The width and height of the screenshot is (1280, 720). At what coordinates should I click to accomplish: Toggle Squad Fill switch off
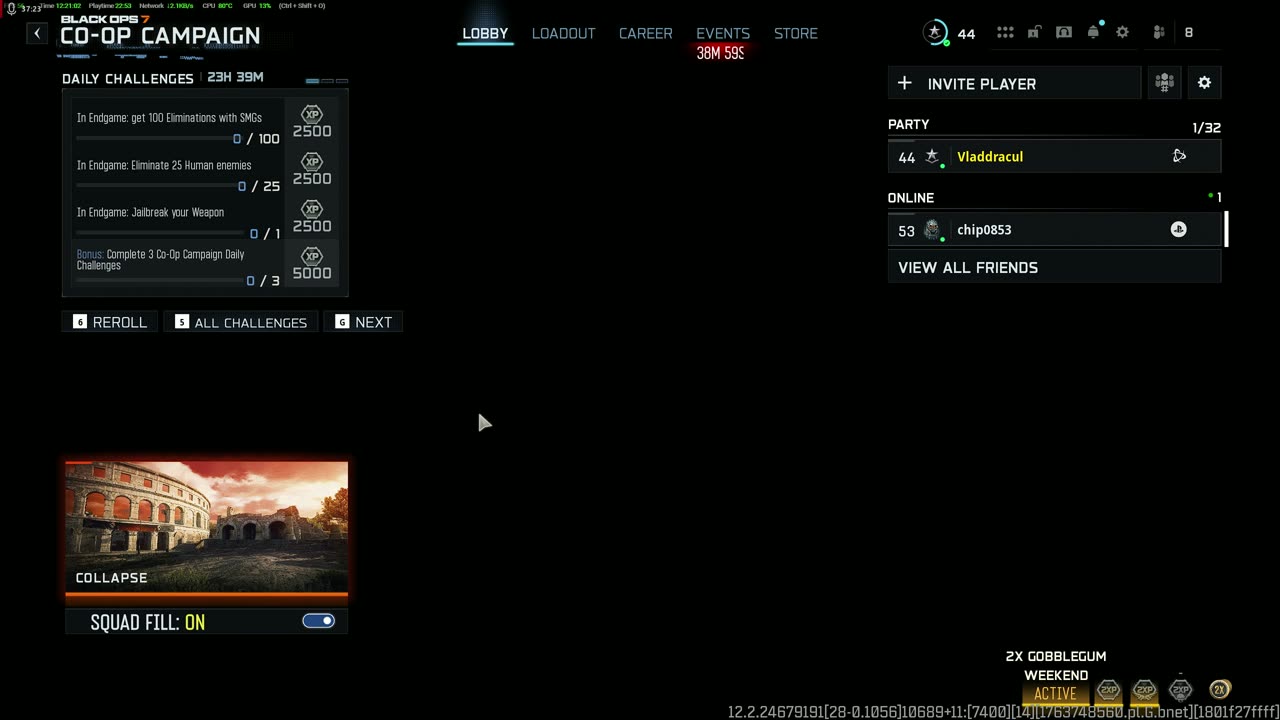[x=319, y=621]
